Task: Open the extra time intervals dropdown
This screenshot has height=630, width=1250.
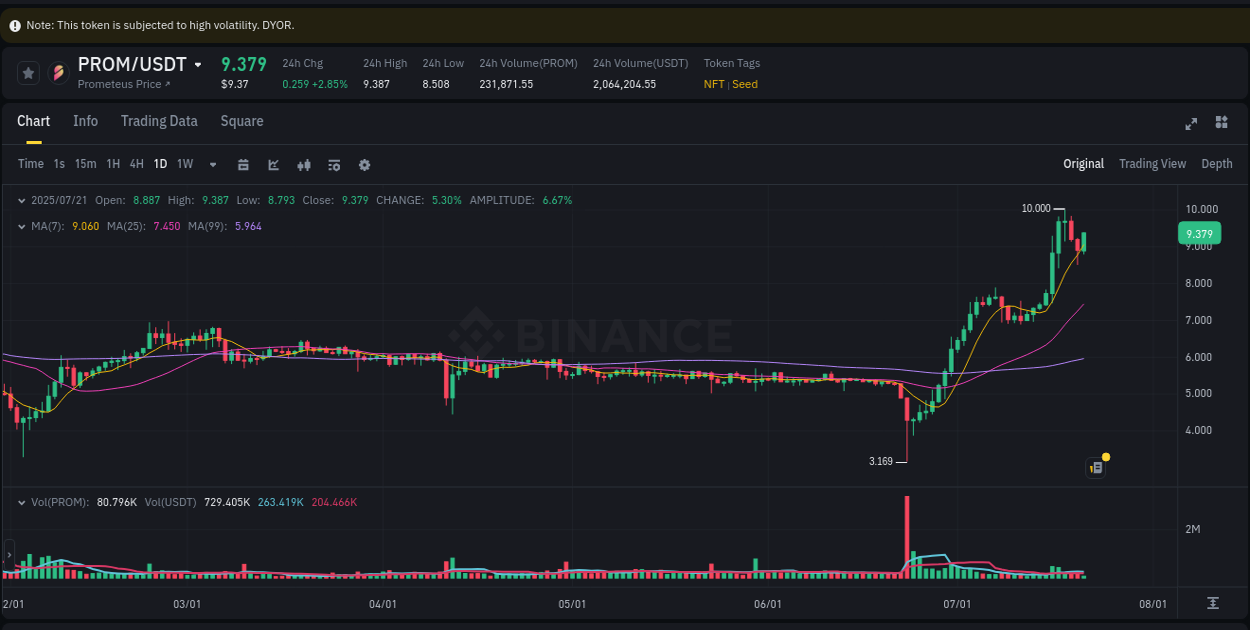Action: [x=212, y=164]
